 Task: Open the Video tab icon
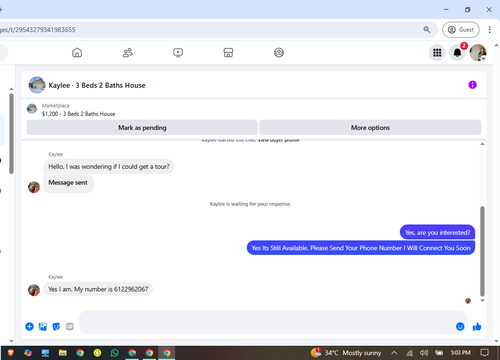178,53
